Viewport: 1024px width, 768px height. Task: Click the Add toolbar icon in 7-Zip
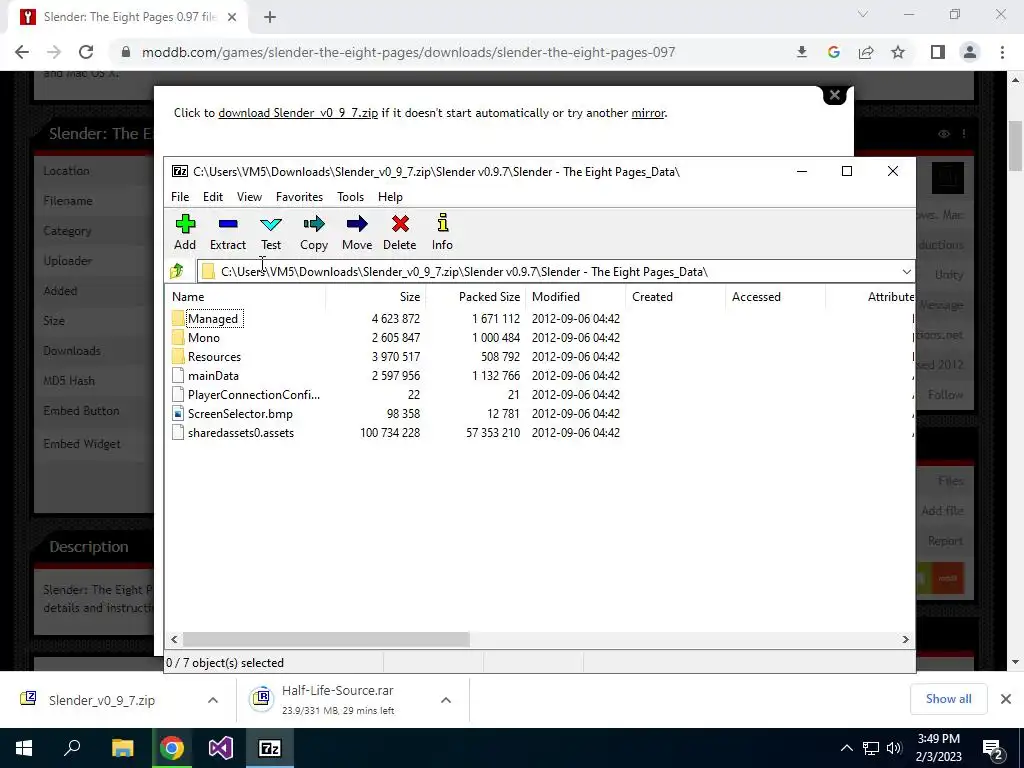pos(185,232)
